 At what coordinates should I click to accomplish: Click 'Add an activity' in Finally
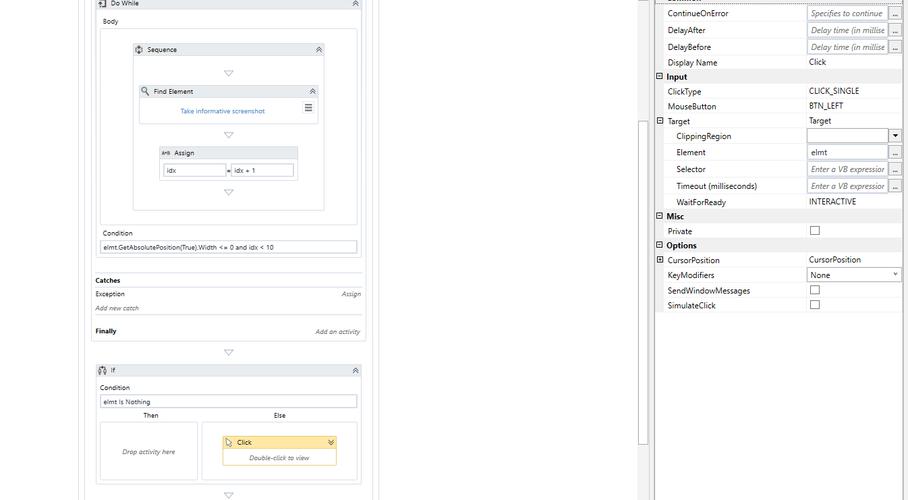click(338, 332)
